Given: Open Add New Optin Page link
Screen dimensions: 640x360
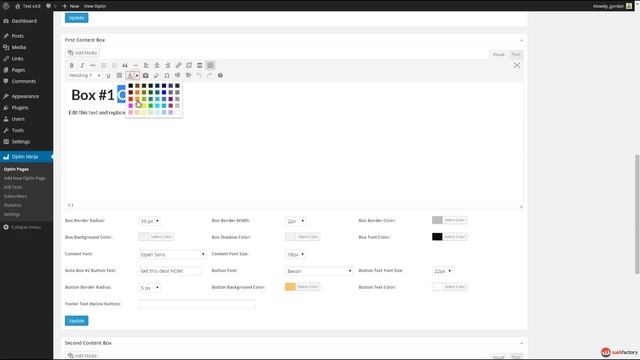Looking at the screenshot, I should coord(24,178).
